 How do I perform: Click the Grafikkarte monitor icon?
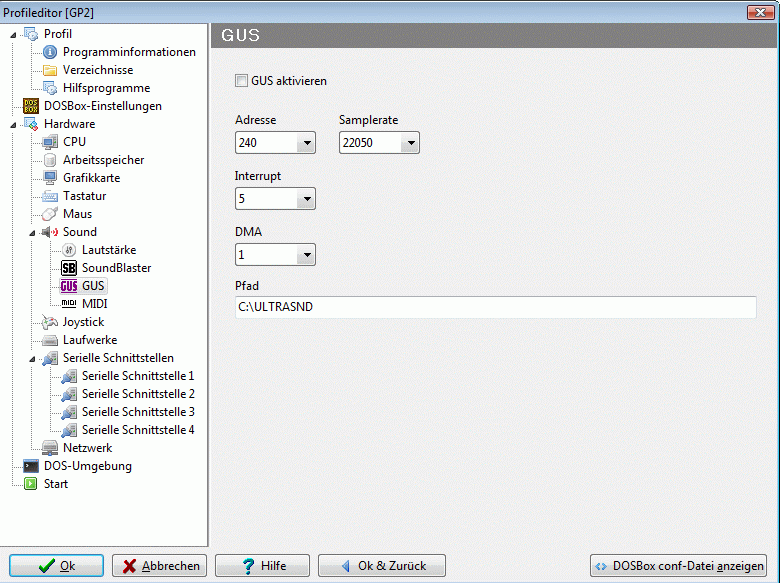(x=50, y=178)
